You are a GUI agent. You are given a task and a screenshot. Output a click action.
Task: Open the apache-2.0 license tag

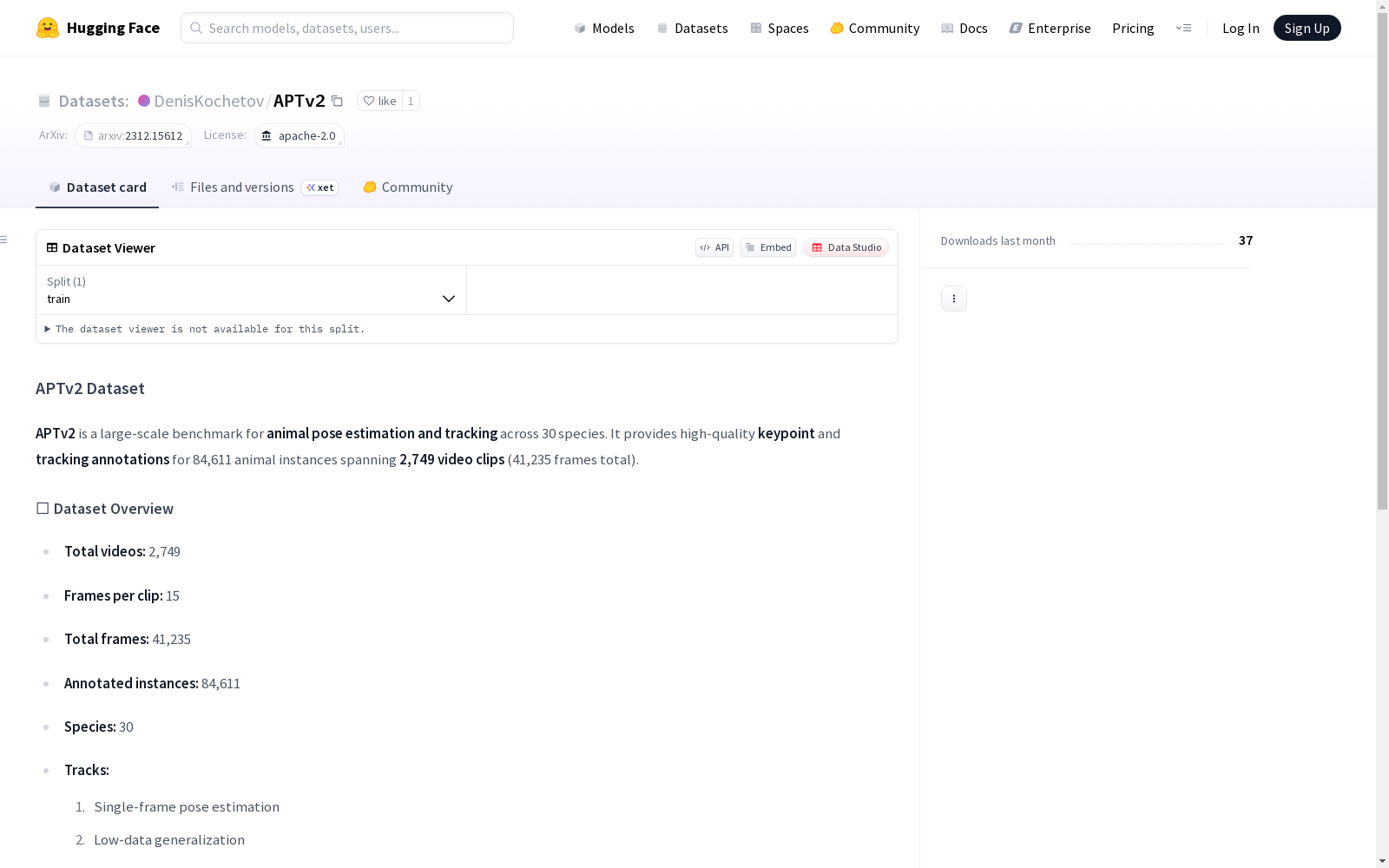(x=299, y=135)
